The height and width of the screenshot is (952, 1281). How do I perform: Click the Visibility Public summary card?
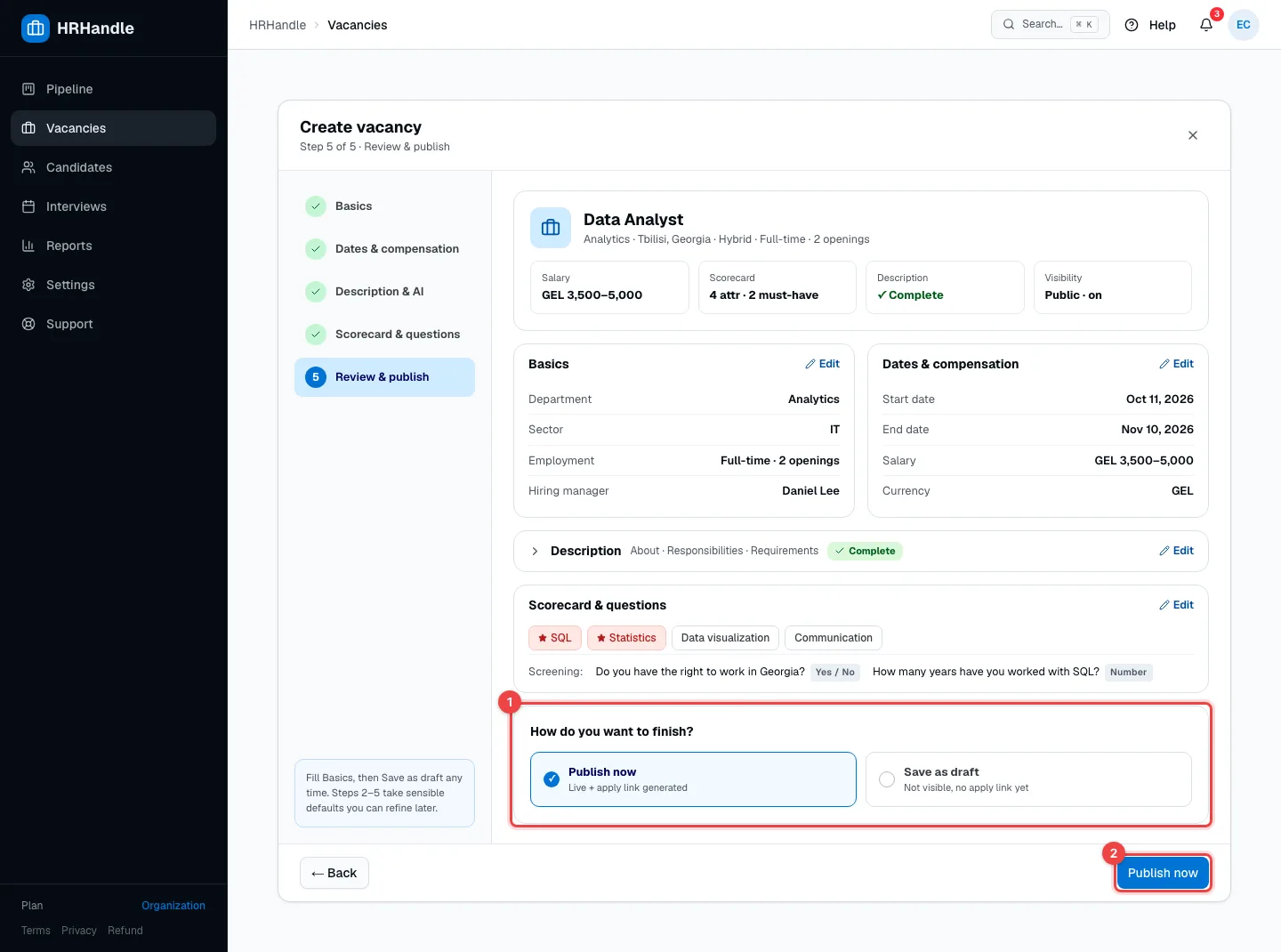1112,287
